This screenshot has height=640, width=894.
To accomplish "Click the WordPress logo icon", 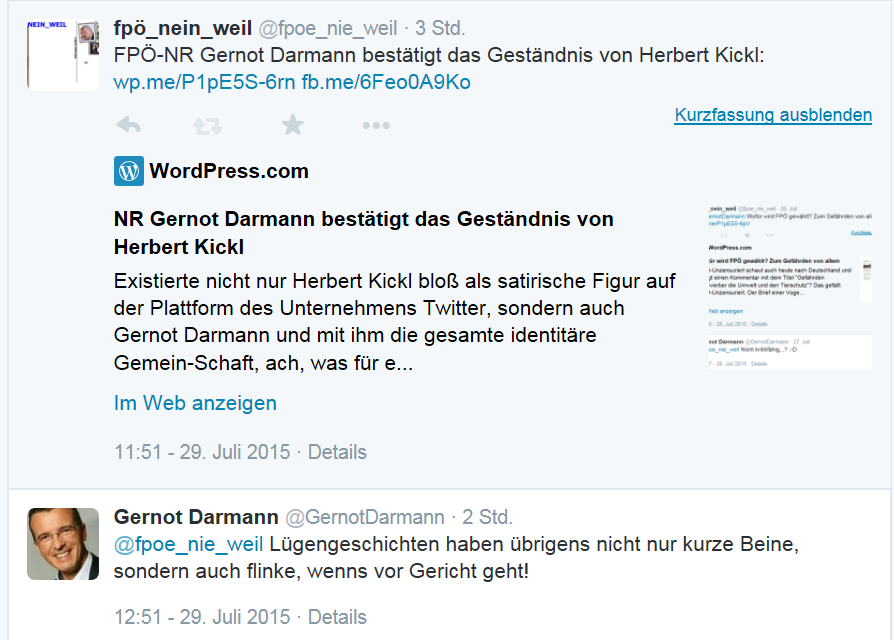I will point(129,171).
